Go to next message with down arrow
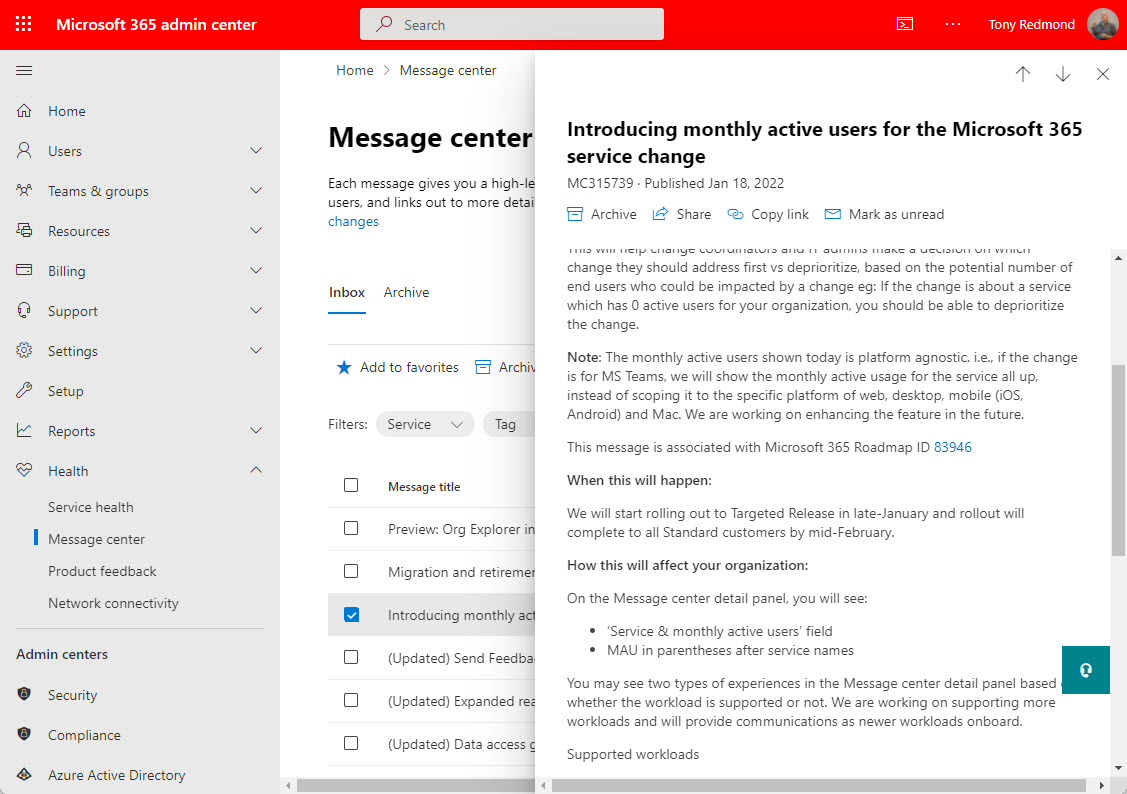The image size is (1127, 794). click(x=1063, y=74)
